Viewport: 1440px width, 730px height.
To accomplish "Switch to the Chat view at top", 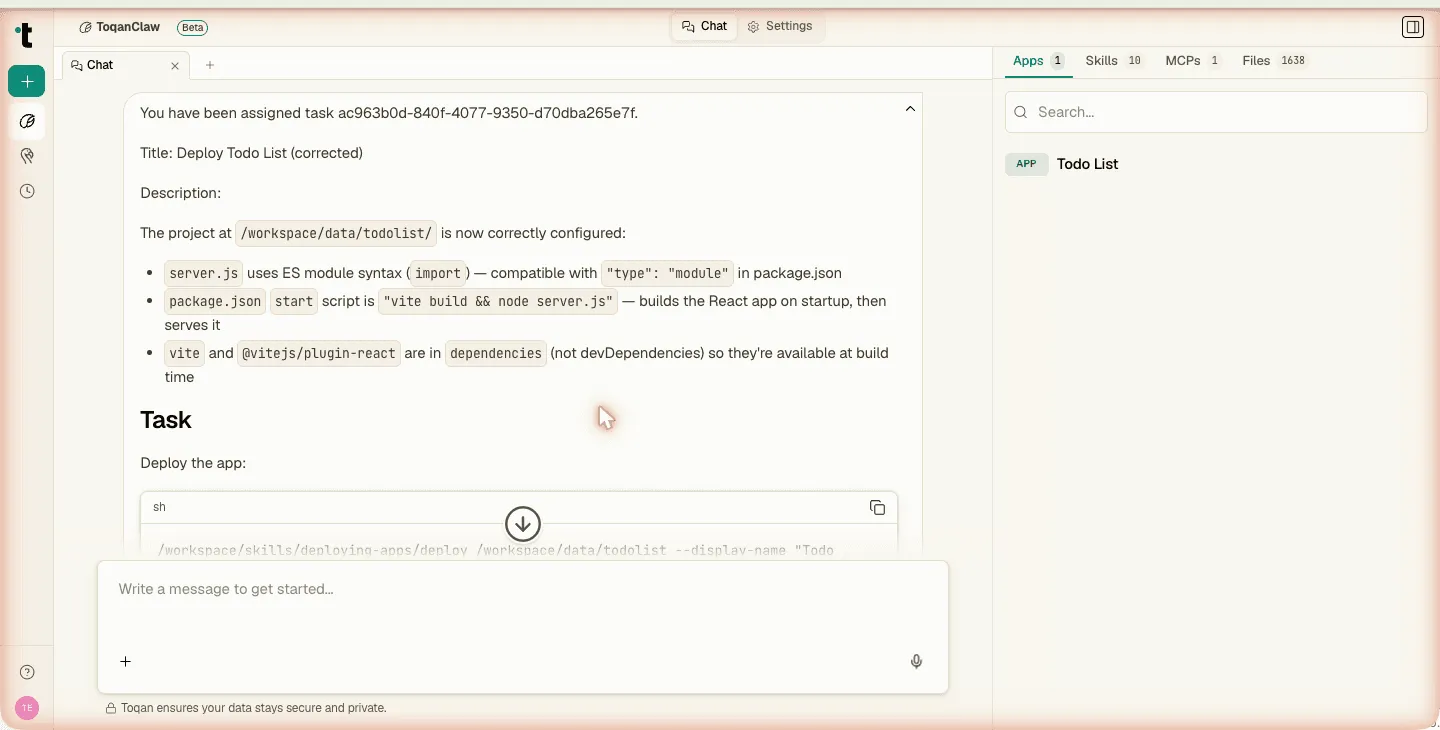I will (704, 27).
